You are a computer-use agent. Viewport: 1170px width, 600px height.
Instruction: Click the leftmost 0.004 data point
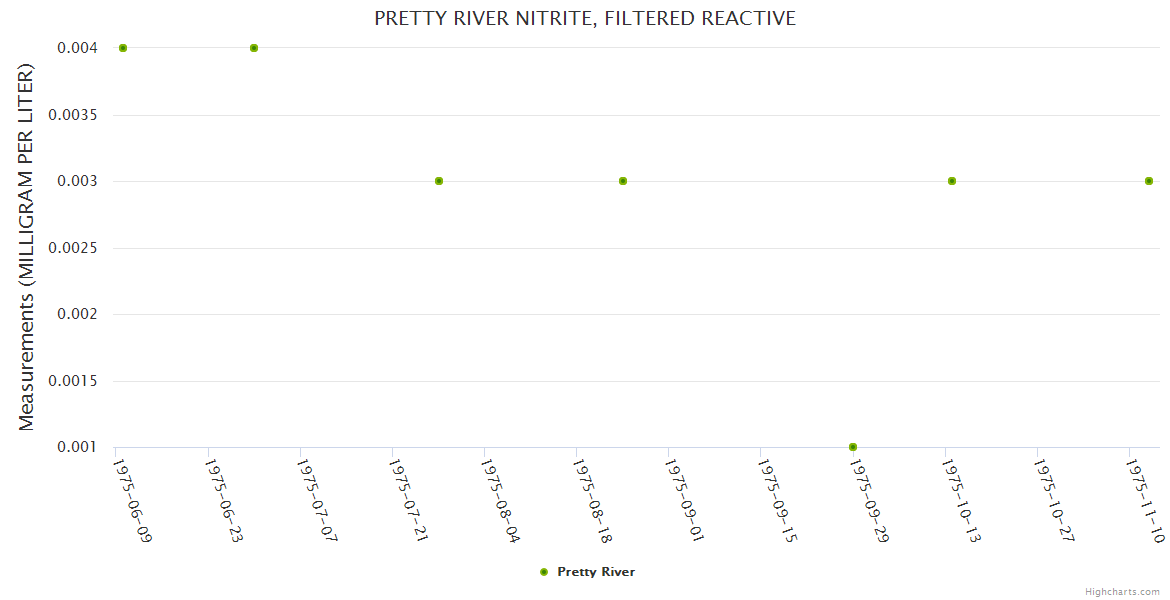(x=123, y=48)
